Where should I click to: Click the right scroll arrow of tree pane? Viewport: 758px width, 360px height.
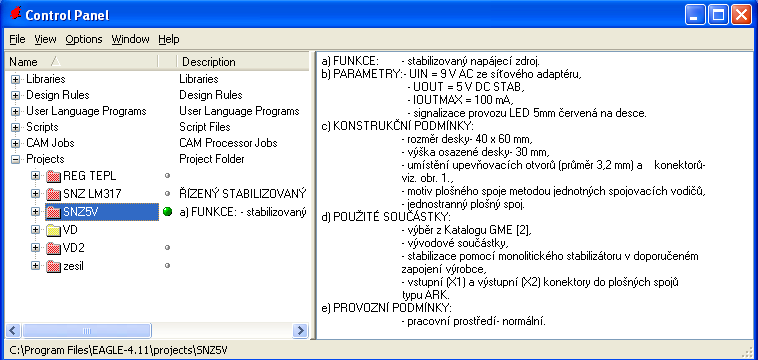(300, 331)
